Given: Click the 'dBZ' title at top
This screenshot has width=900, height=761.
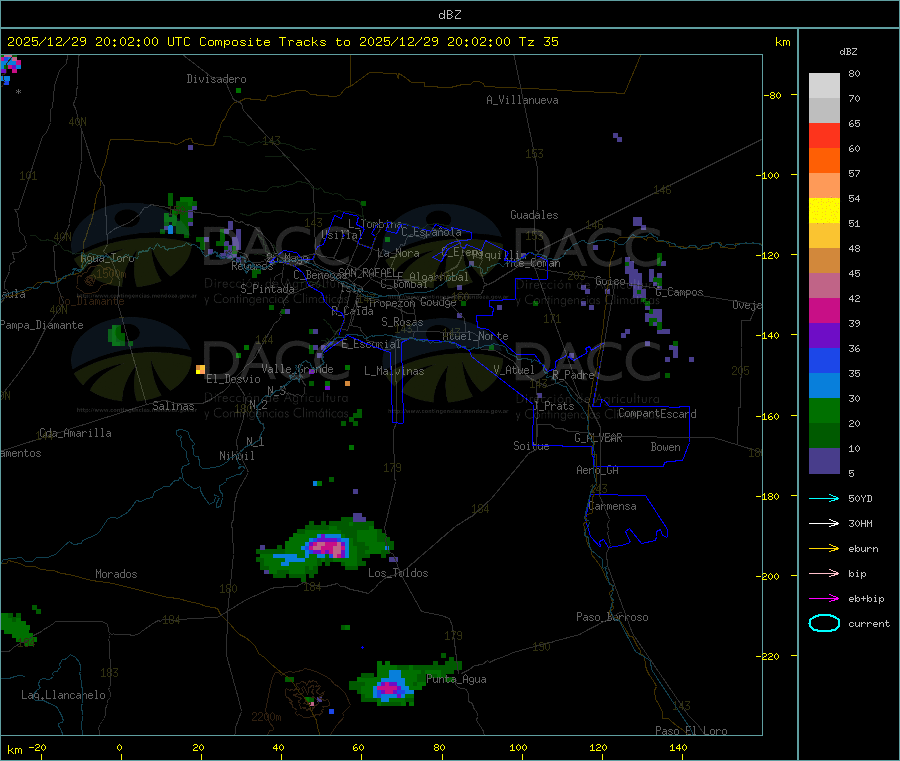Looking at the screenshot, I should pyautogui.click(x=449, y=14).
